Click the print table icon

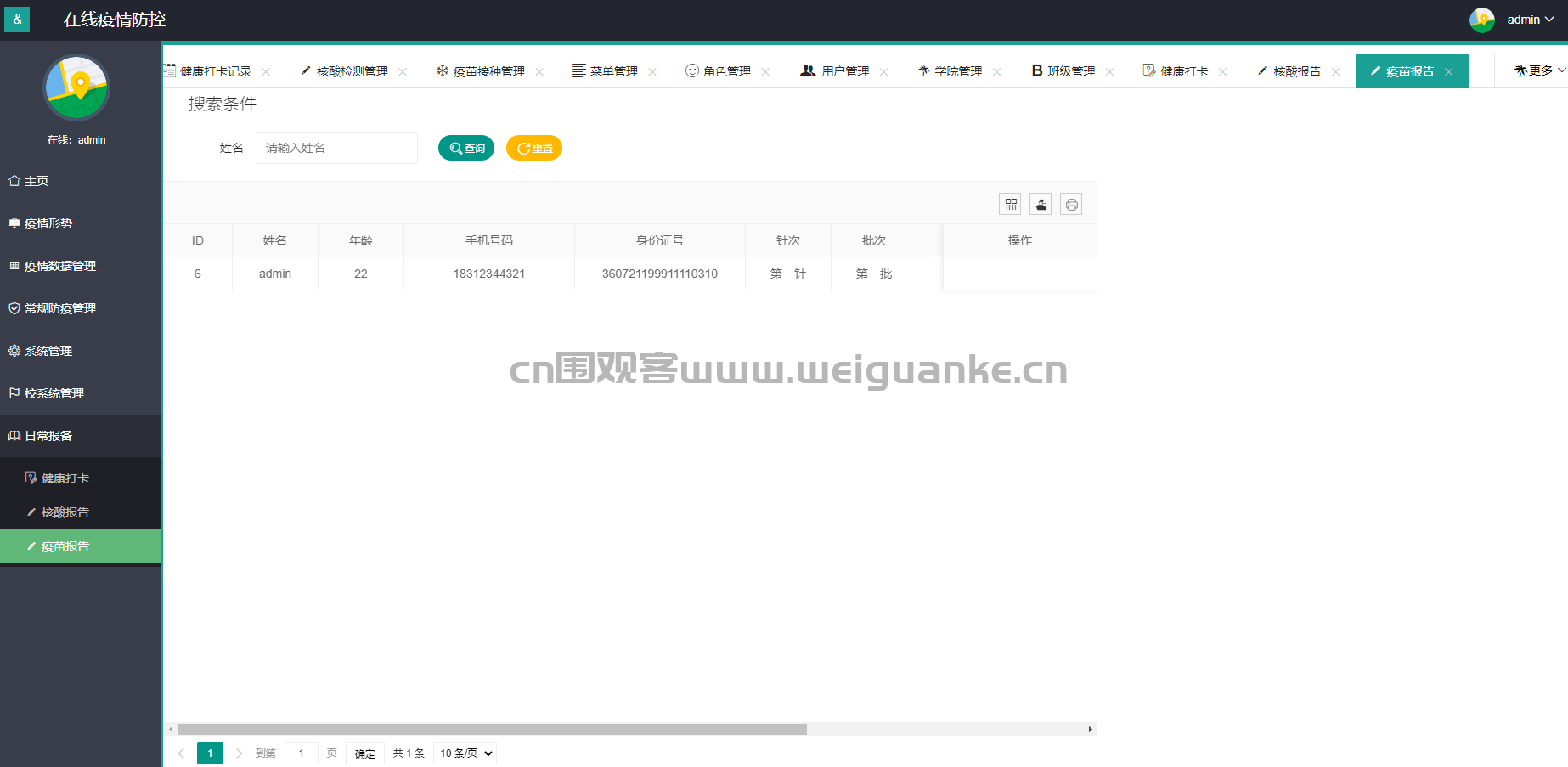[1071, 204]
